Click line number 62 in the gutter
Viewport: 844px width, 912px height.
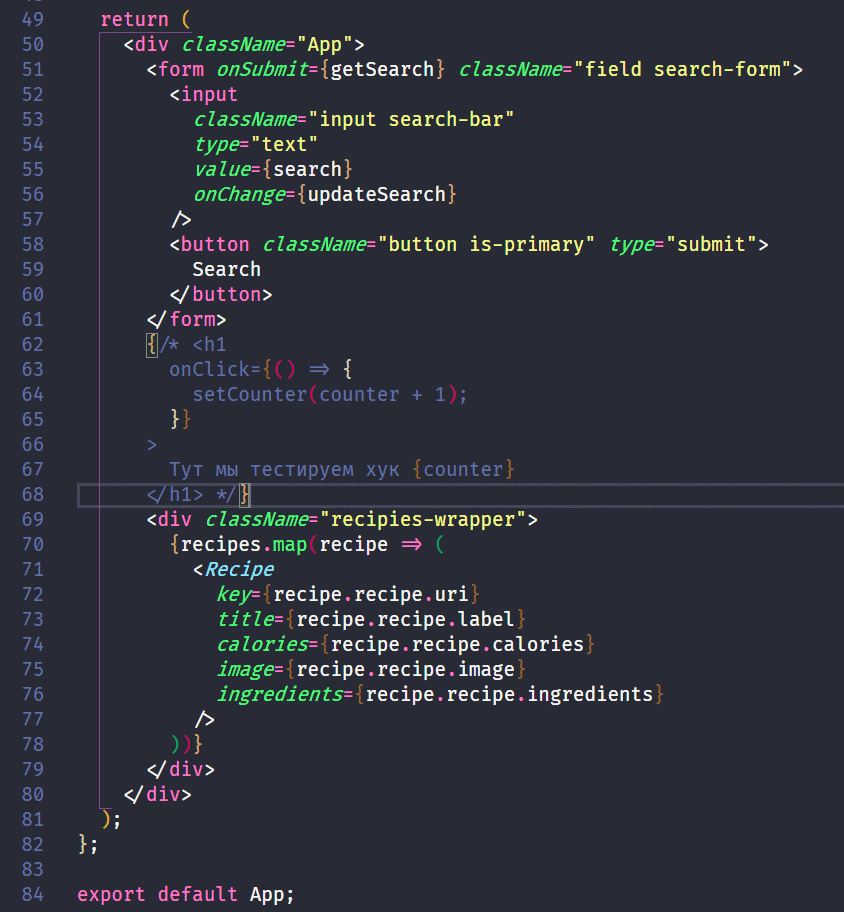pos(33,344)
